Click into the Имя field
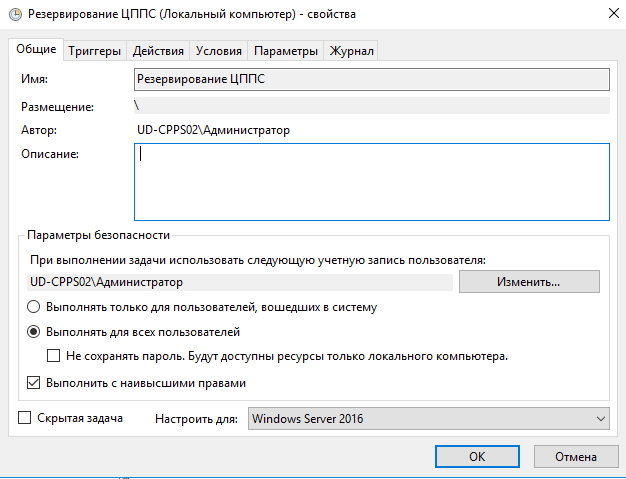 click(372, 79)
